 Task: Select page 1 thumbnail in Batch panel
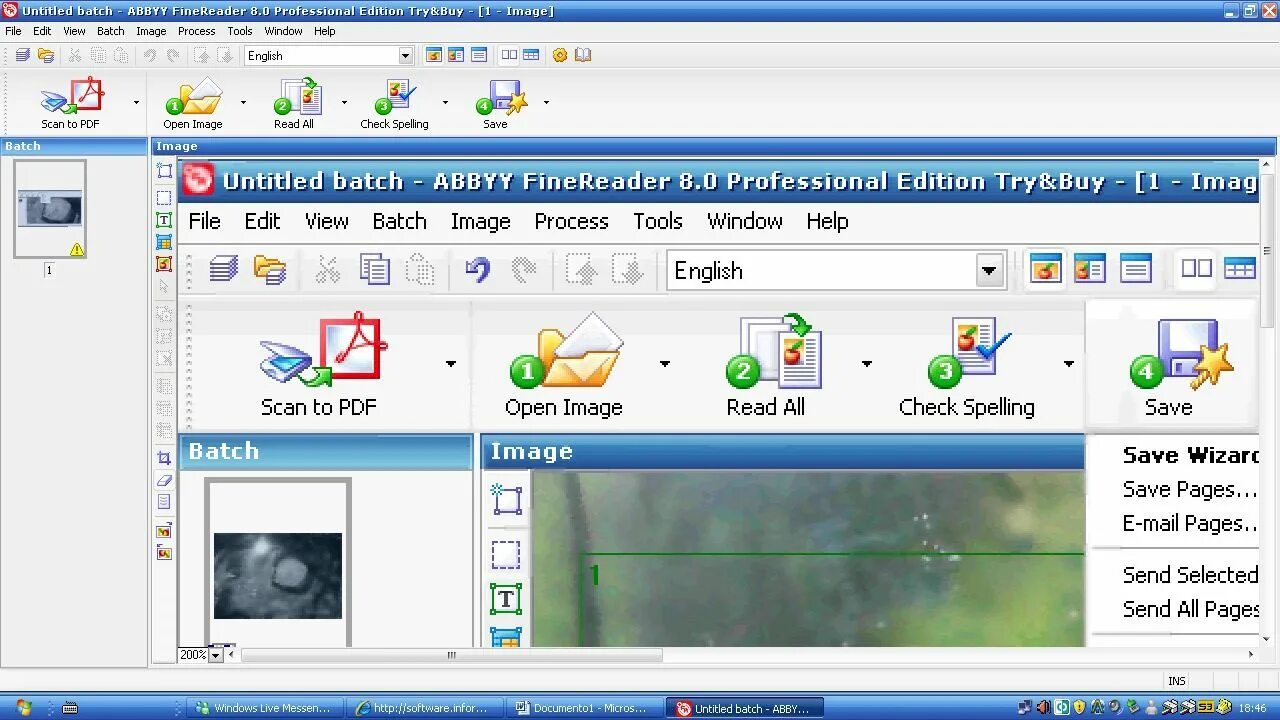point(50,210)
